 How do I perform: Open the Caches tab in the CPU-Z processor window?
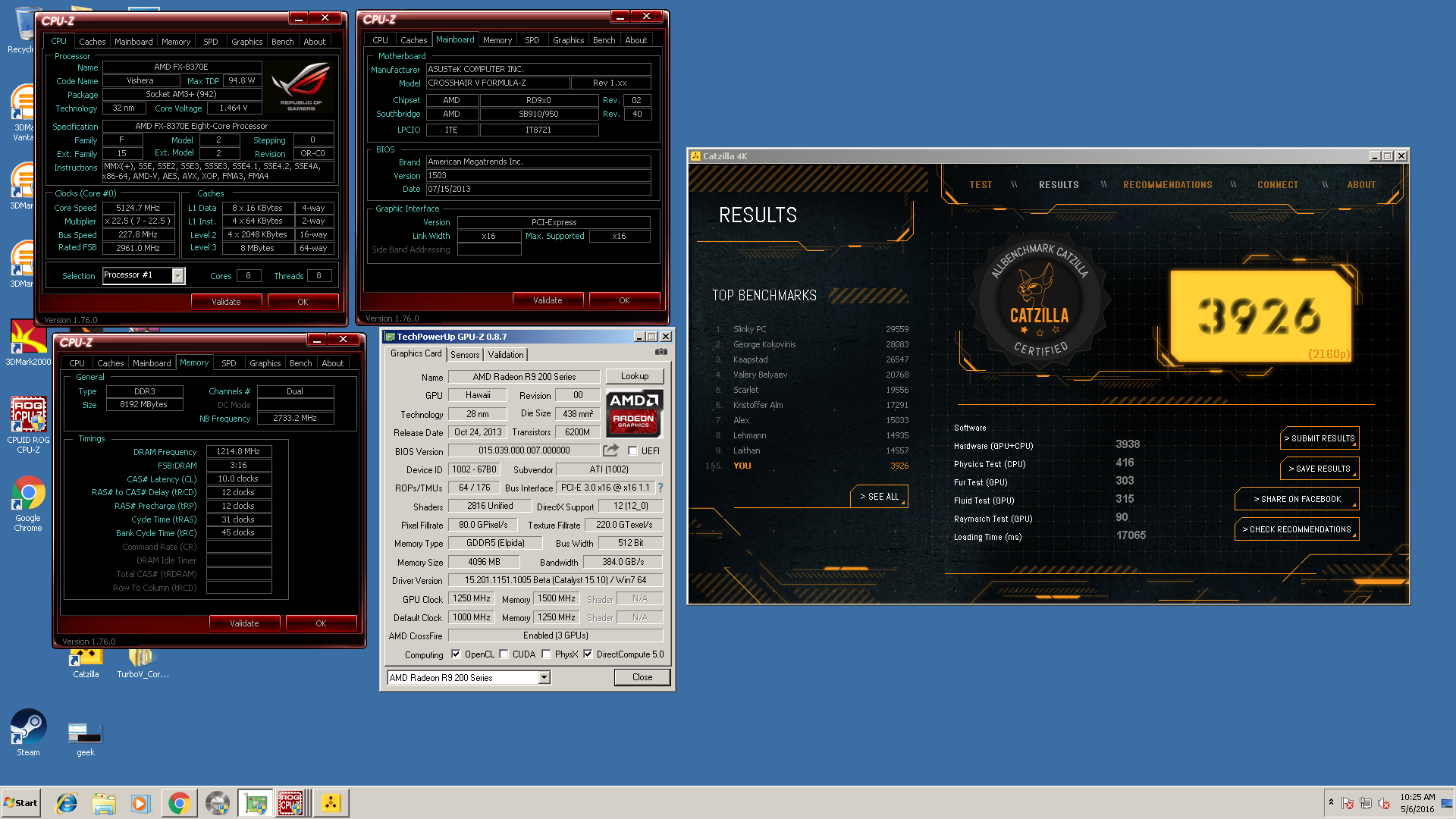pyautogui.click(x=92, y=41)
